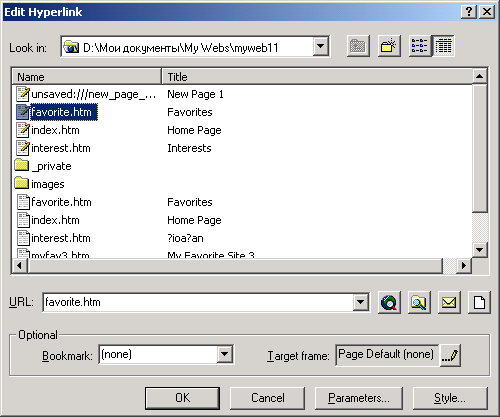Click the Target frame pencil edit button
Image resolution: width=500 pixels, height=417 pixels.
click(450, 356)
